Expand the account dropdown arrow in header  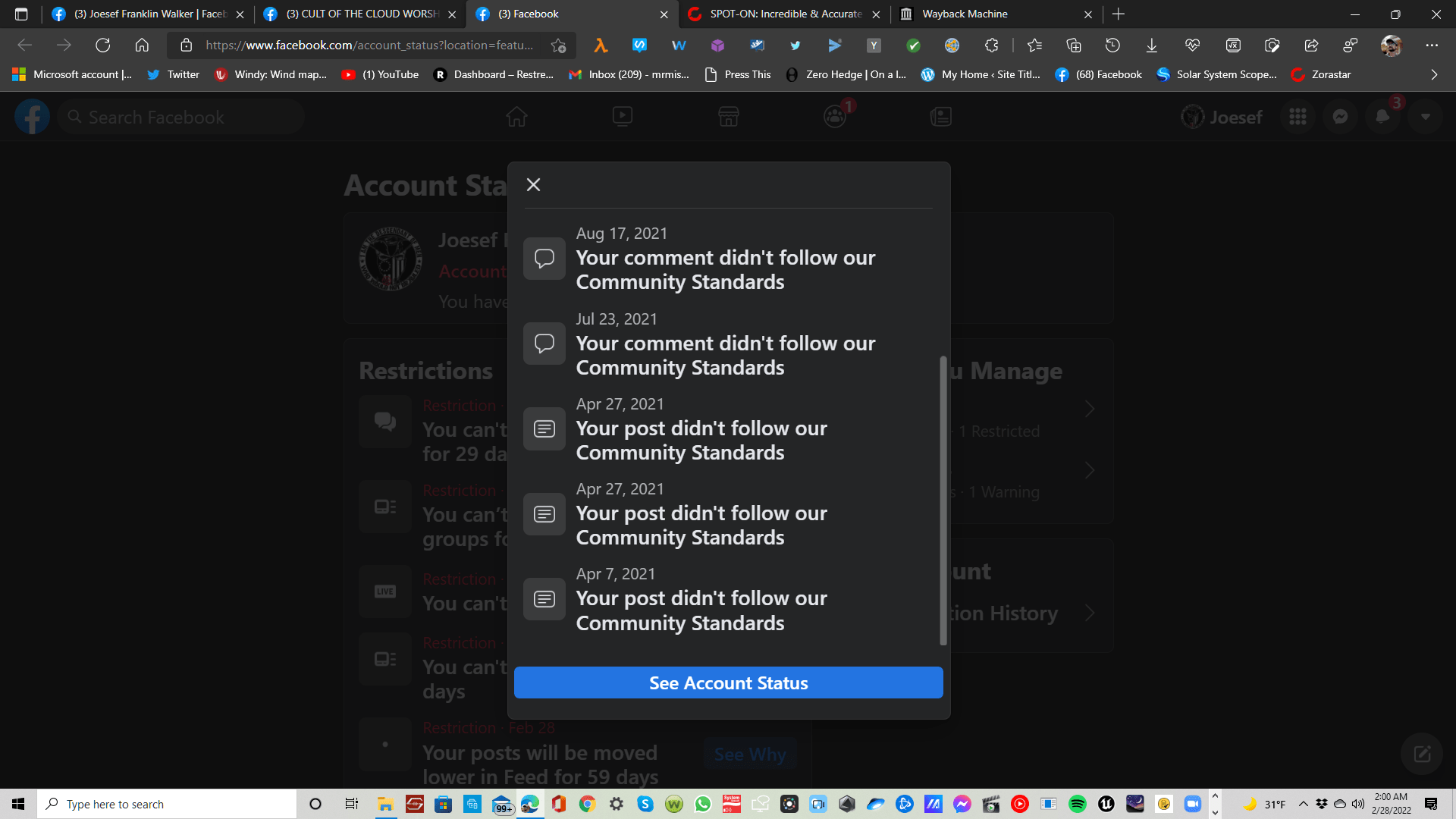[x=1425, y=117]
